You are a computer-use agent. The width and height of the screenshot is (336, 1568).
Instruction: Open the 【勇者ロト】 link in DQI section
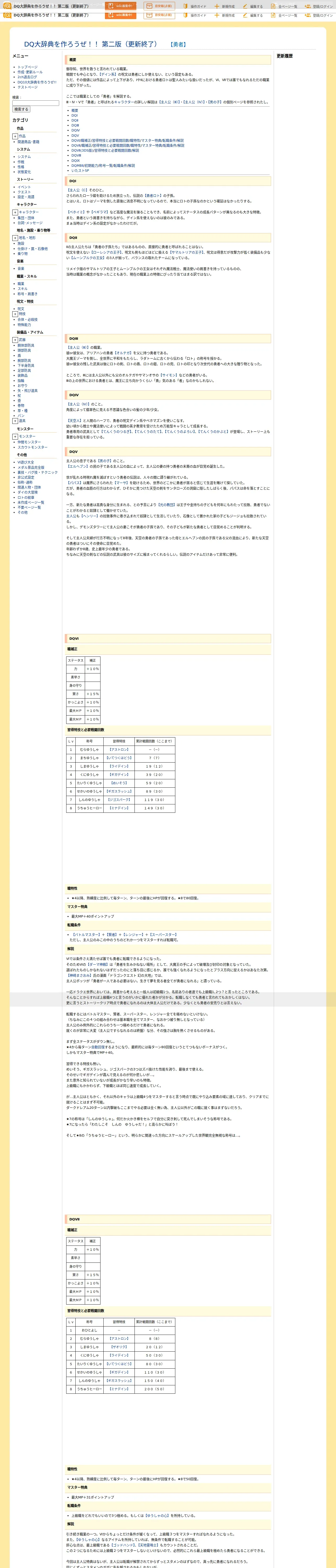coord(153,196)
